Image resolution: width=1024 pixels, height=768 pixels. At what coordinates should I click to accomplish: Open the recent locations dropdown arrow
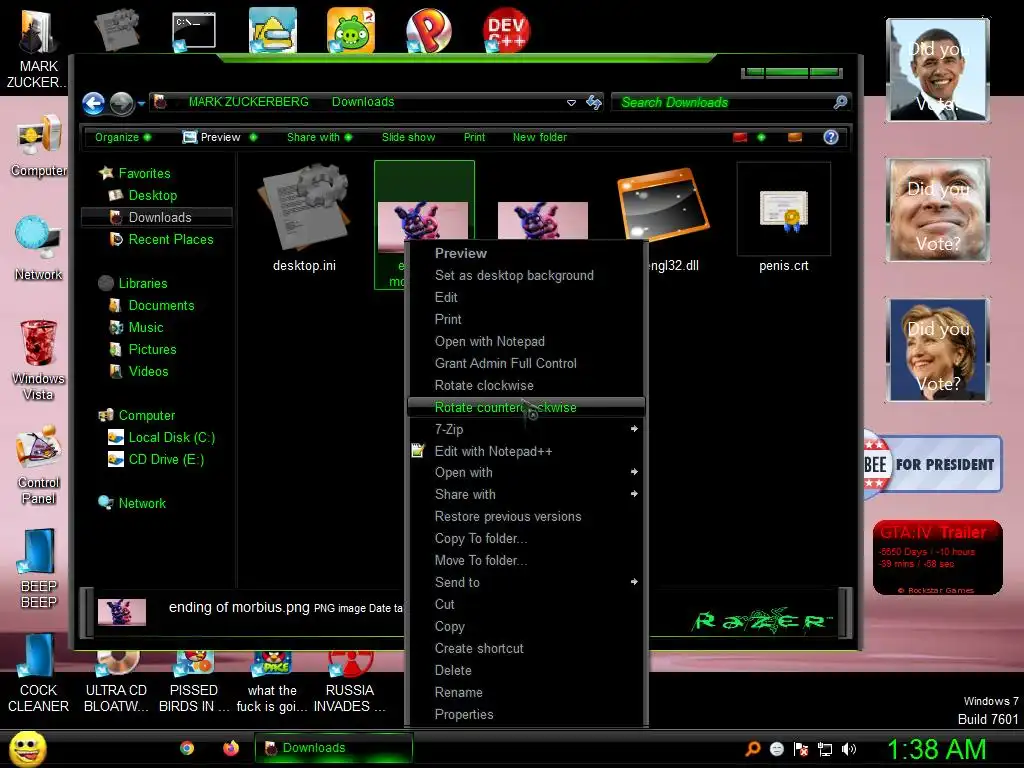tap(141, 103)
